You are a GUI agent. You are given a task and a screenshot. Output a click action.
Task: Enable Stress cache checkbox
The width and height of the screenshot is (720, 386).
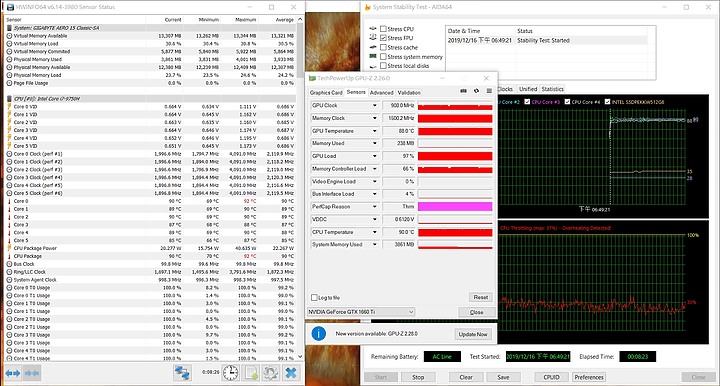click(x=383, y=47)
